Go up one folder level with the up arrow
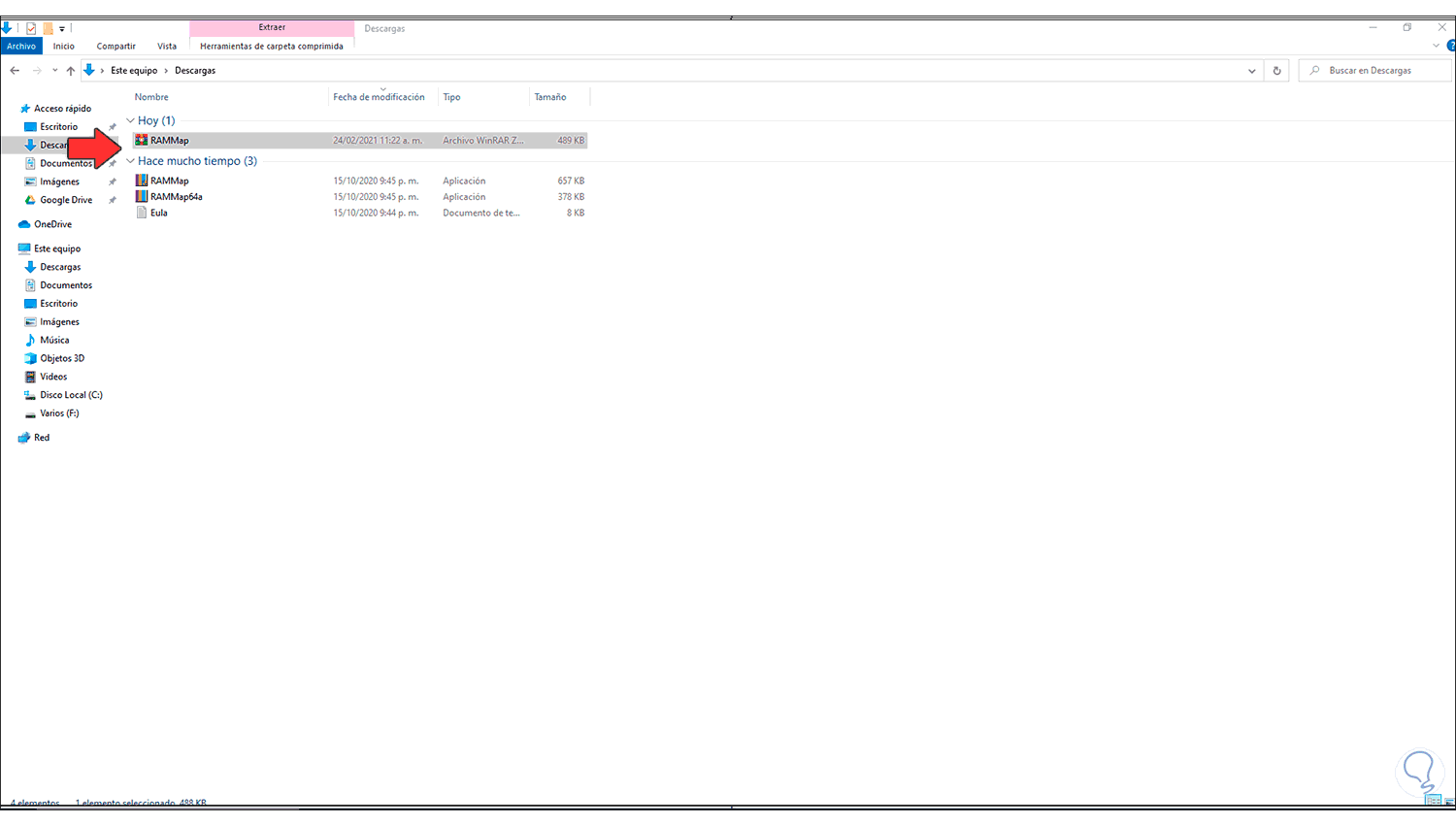Screen dimensions: 1456x825 (70, 71)
